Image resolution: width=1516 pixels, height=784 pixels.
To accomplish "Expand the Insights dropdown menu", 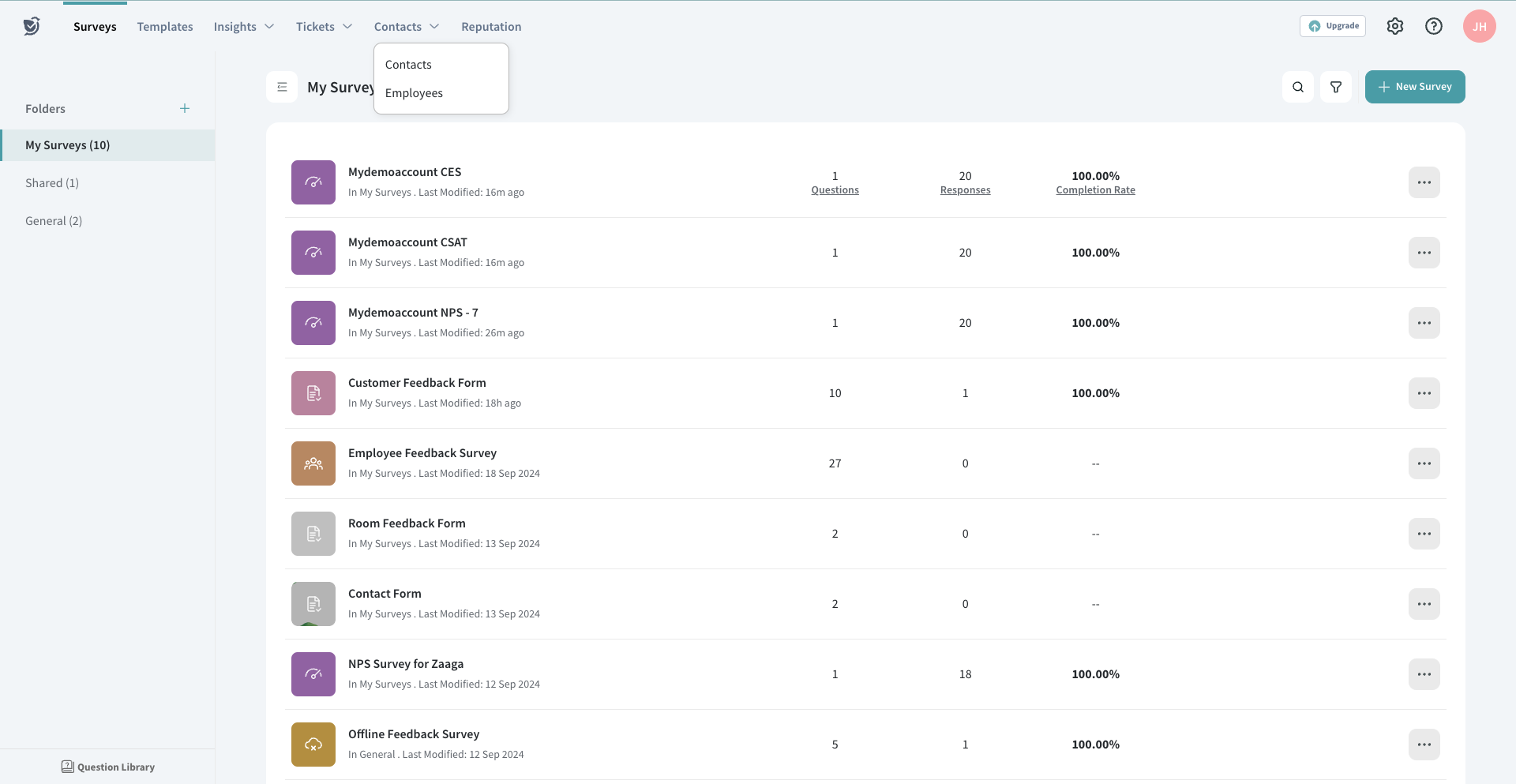I will coord(243,27).
